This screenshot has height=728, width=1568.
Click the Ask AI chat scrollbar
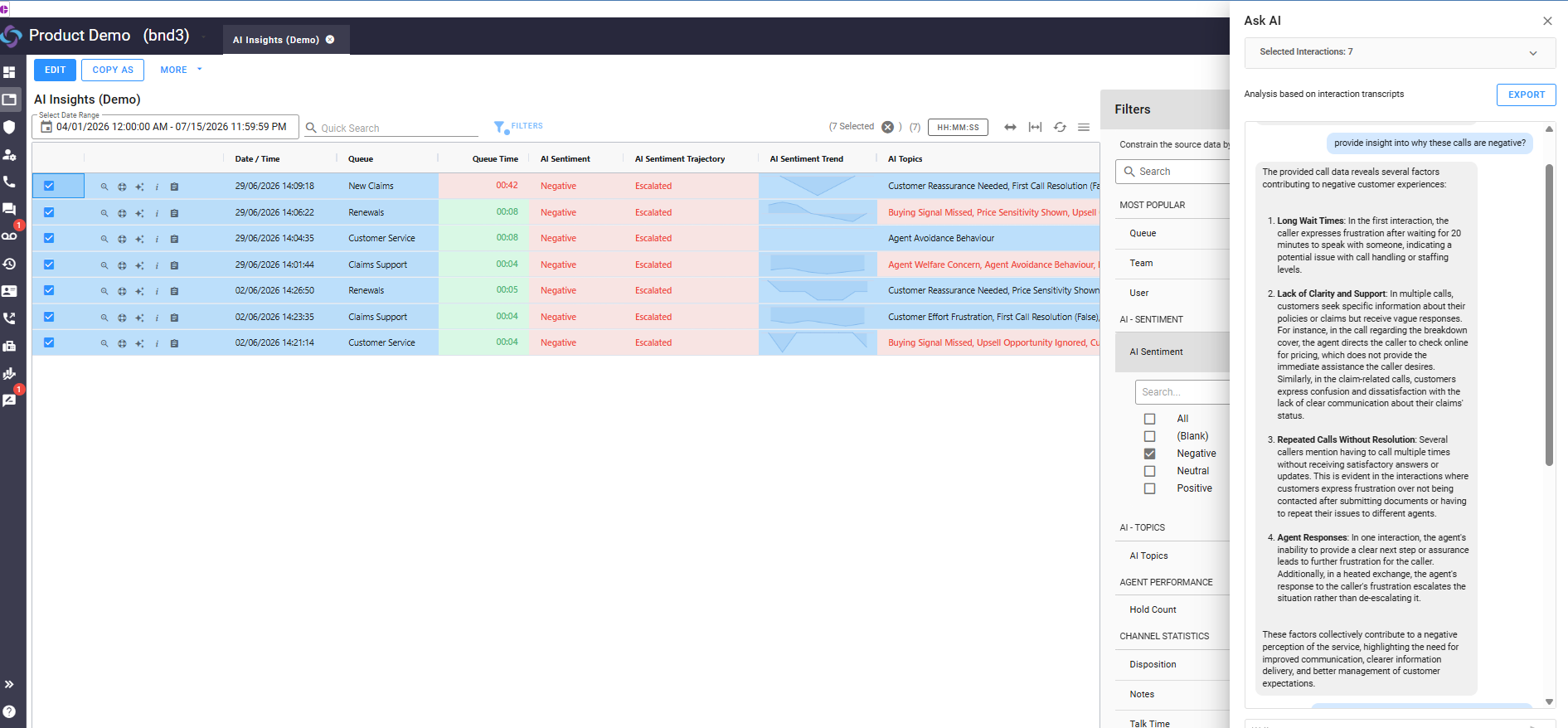pos(1549,315)
